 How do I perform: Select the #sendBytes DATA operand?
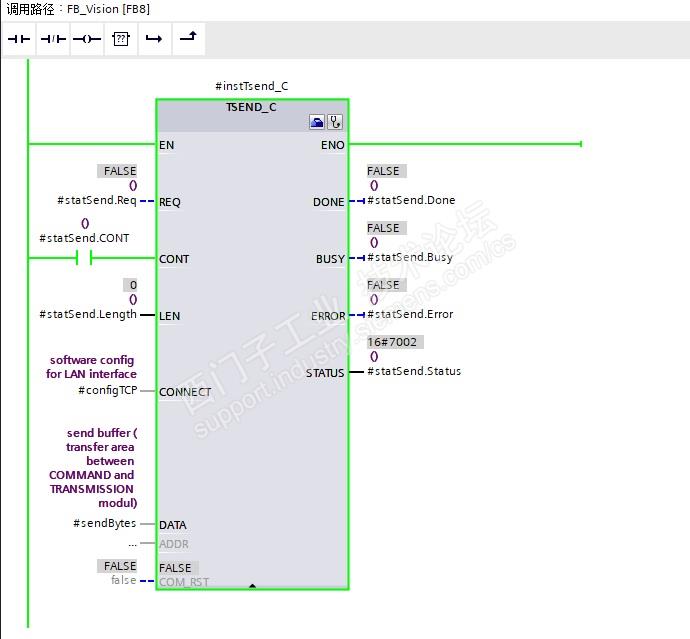click(105, 523)
